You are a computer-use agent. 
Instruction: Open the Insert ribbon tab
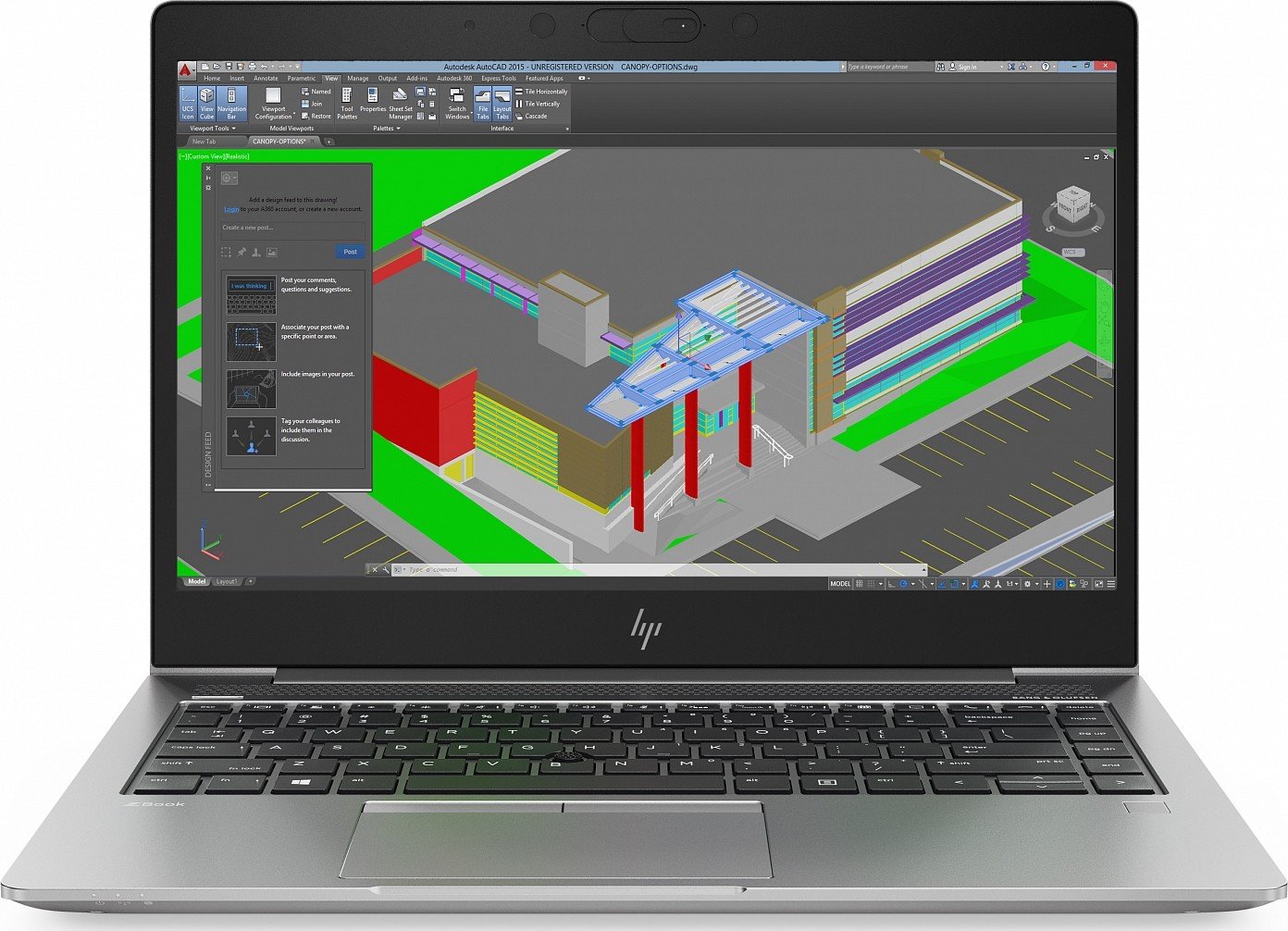click(237, 79)
